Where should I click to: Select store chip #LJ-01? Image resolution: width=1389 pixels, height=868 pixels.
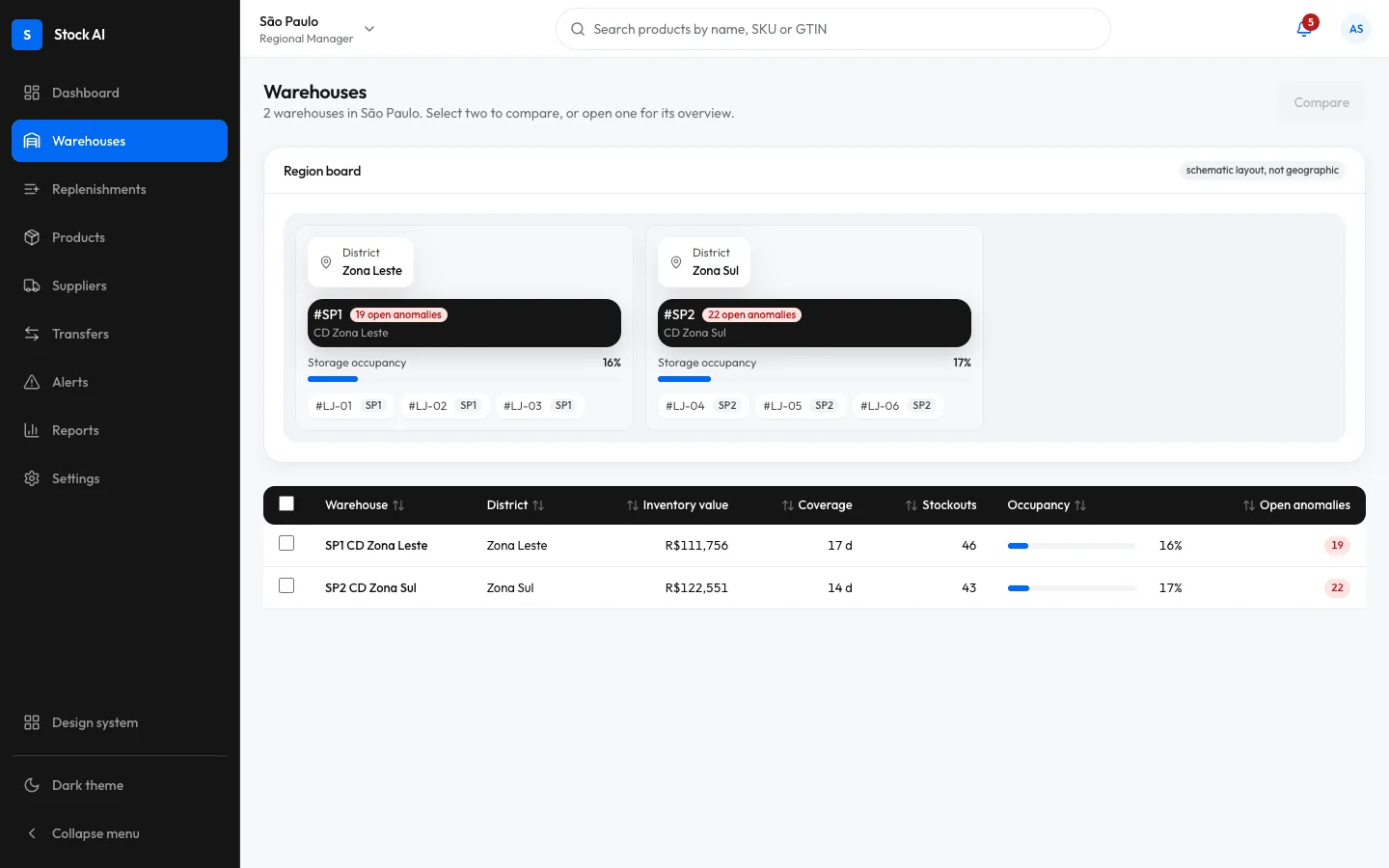pyautogui.click(x=350, y=406)
